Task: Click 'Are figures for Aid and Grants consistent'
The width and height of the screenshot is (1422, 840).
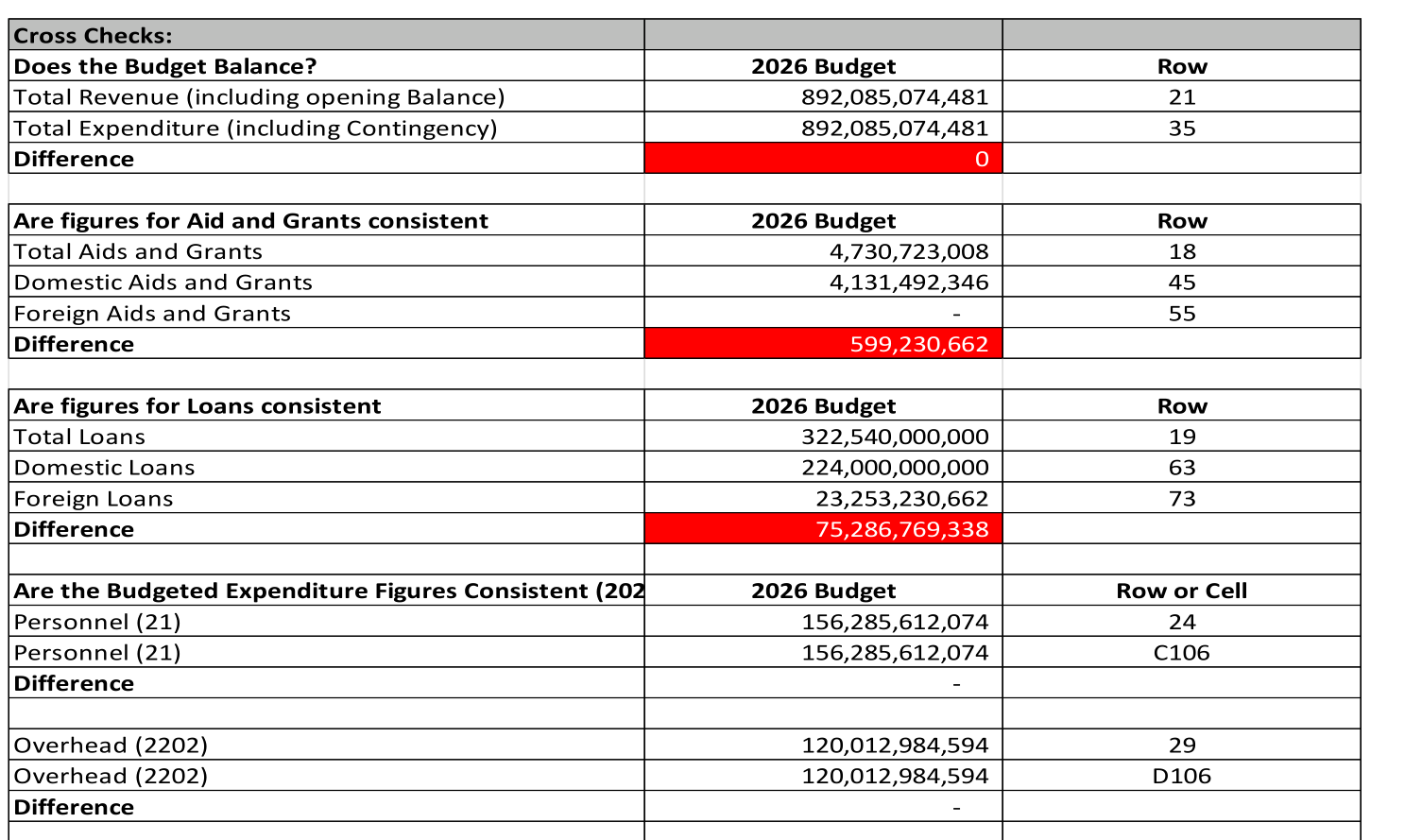Action: [327, 220]
